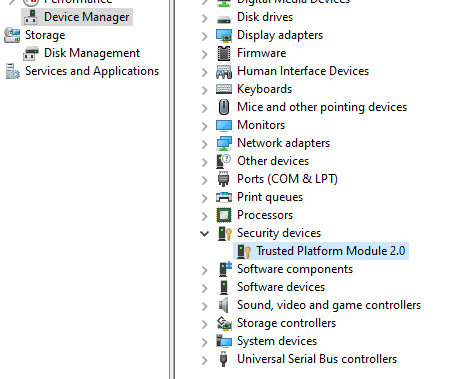Click the Mice and other pointing devices icon
This screenshot has width=449, height=379.
[224, 107]
